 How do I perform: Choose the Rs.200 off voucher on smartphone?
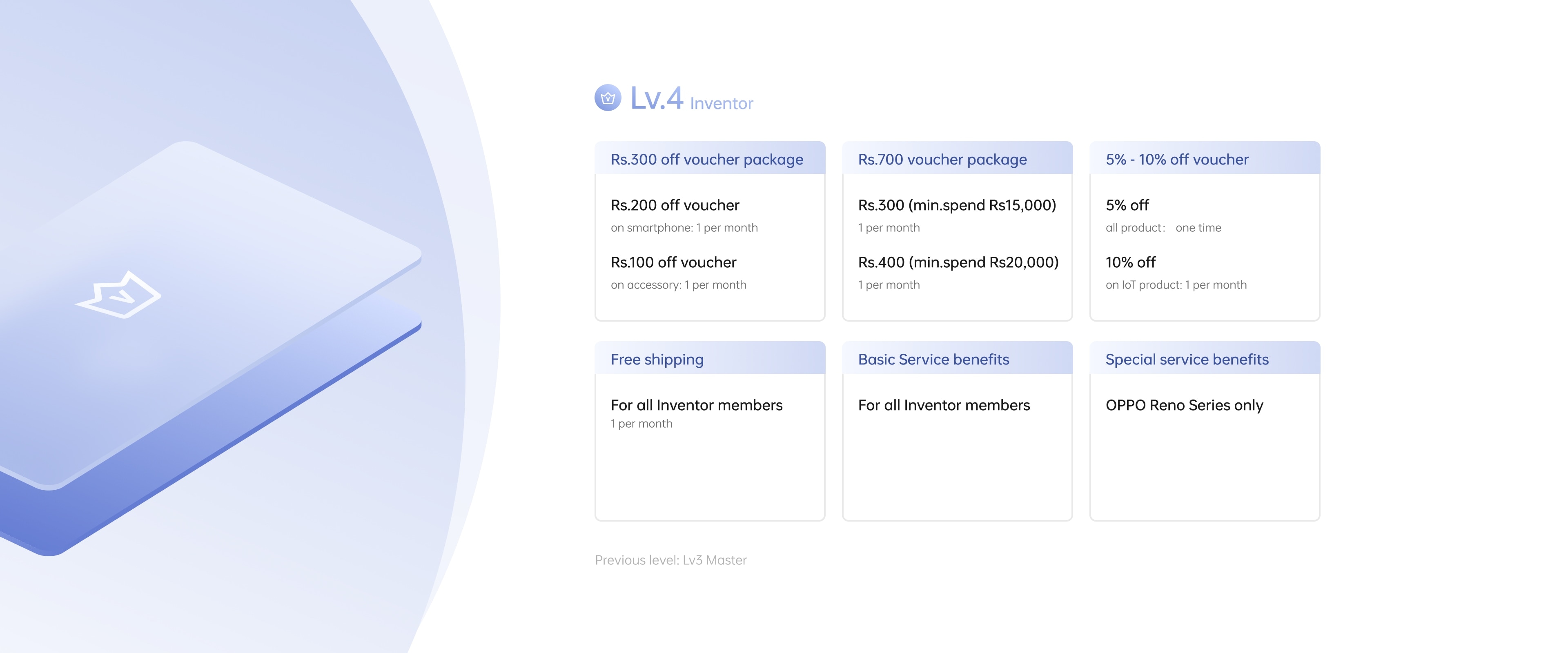point(675,206)
